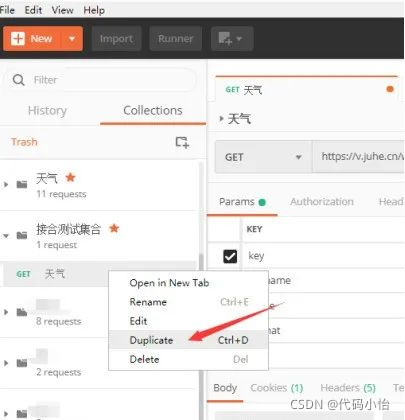Click the Filter search magnifier icon
This screenshot has height=420, width=405.
pyautogui.click(x=18, y=80)
